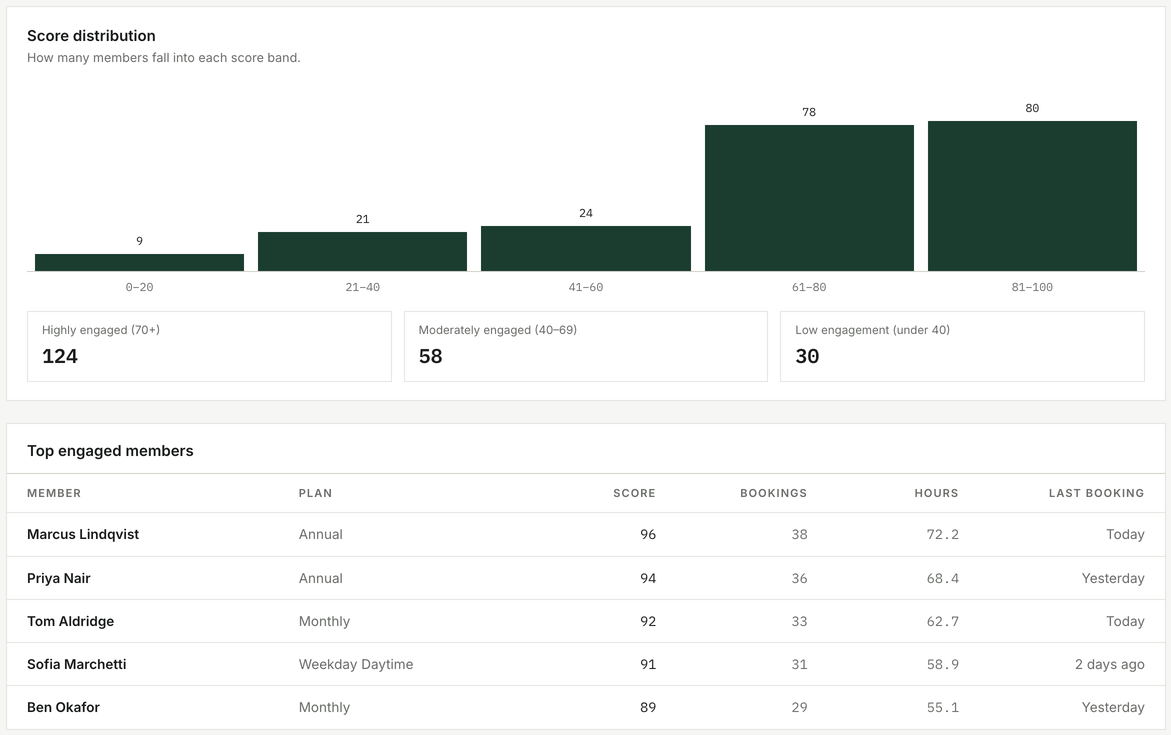Click the 81–100 score band bar

coord(1032,196)
